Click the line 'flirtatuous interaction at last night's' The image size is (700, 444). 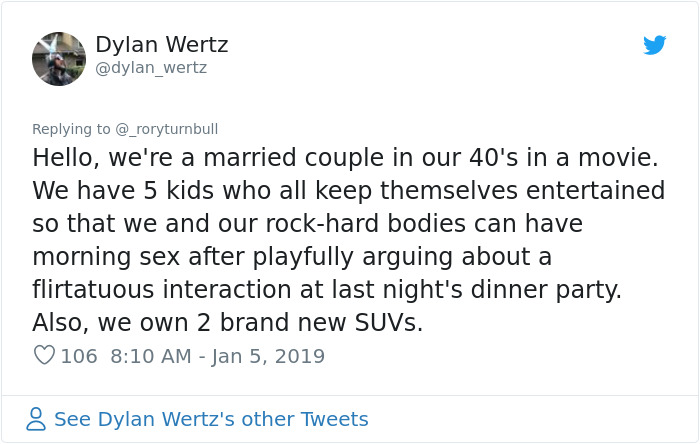327,290
